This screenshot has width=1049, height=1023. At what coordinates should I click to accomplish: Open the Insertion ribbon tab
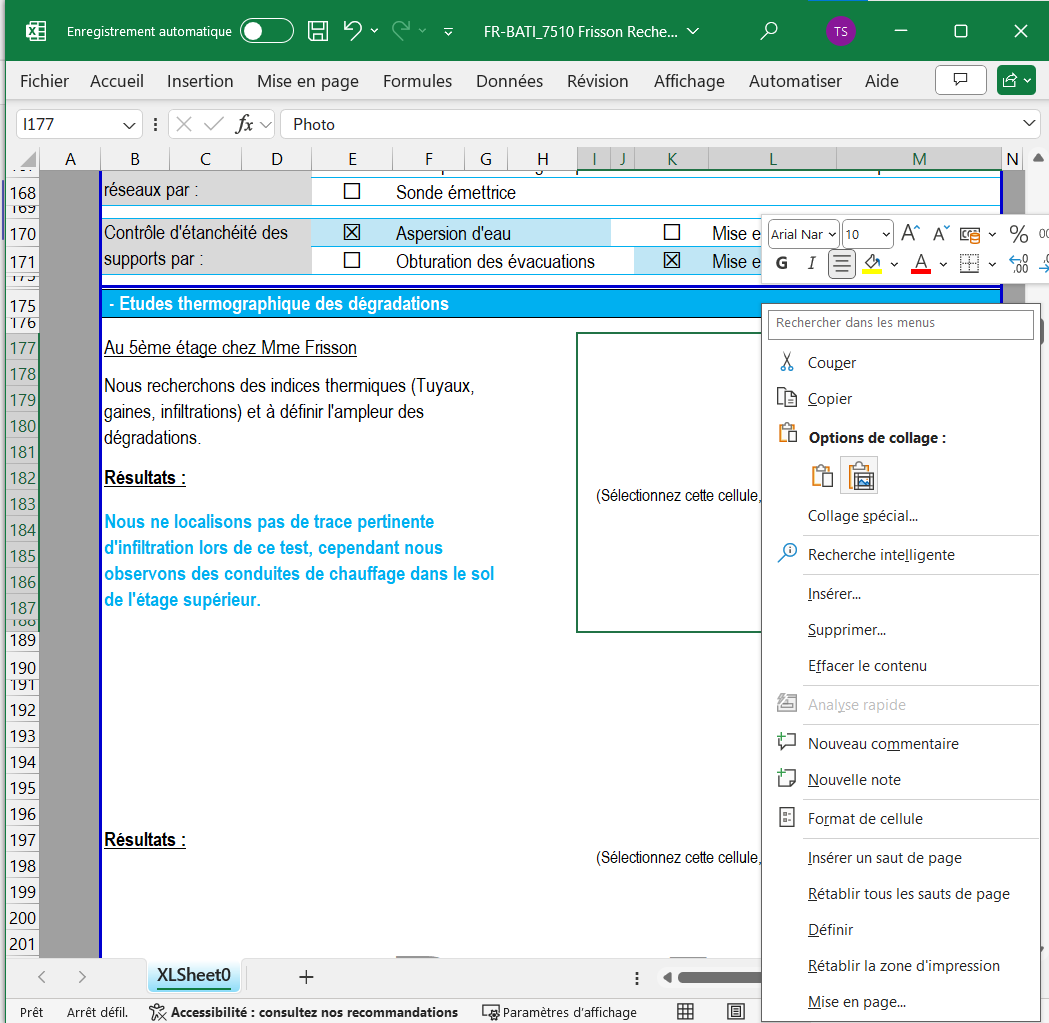click(x=200, y=81)
